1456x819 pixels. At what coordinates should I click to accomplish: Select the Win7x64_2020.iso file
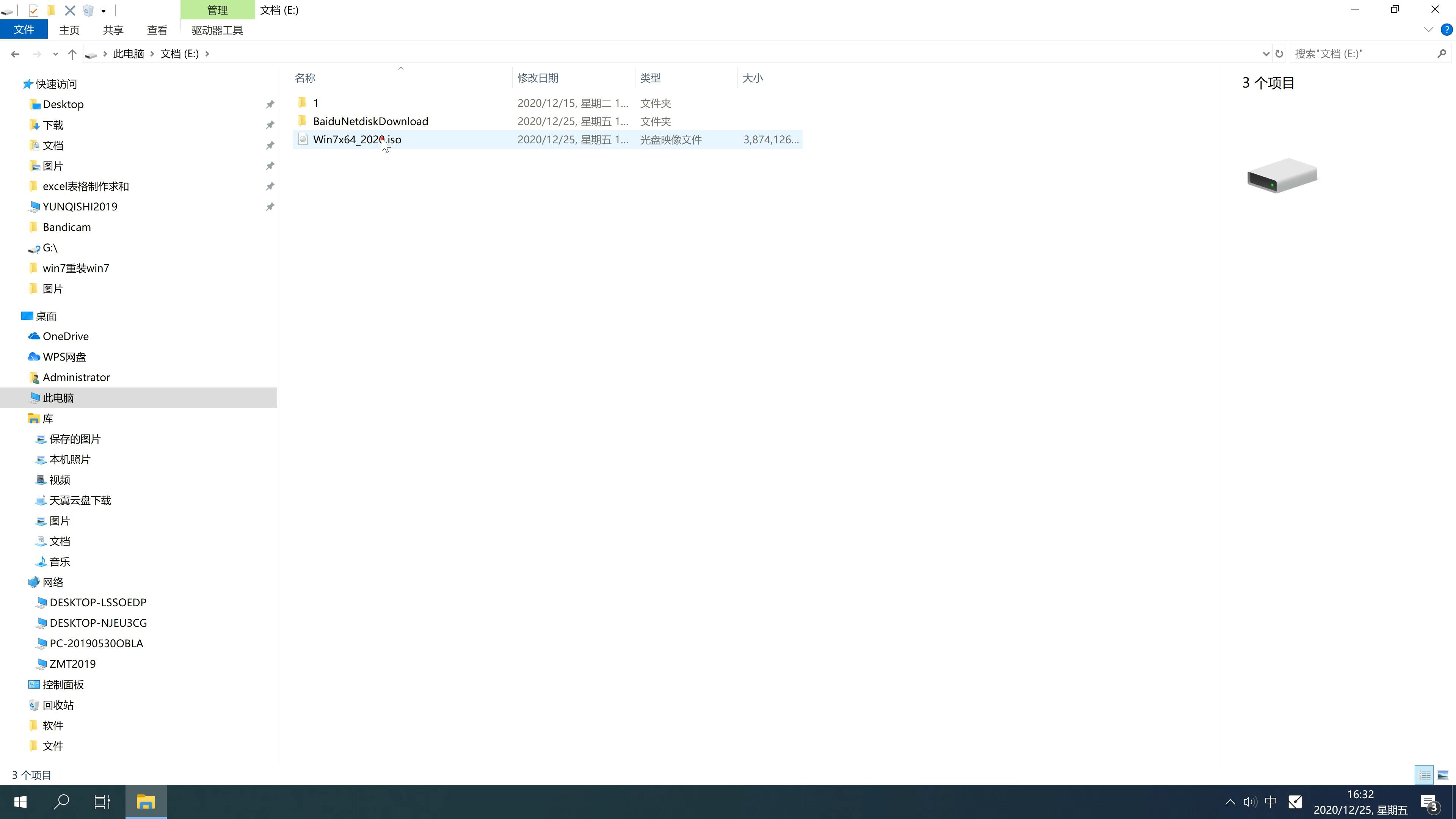click(357, 139)
